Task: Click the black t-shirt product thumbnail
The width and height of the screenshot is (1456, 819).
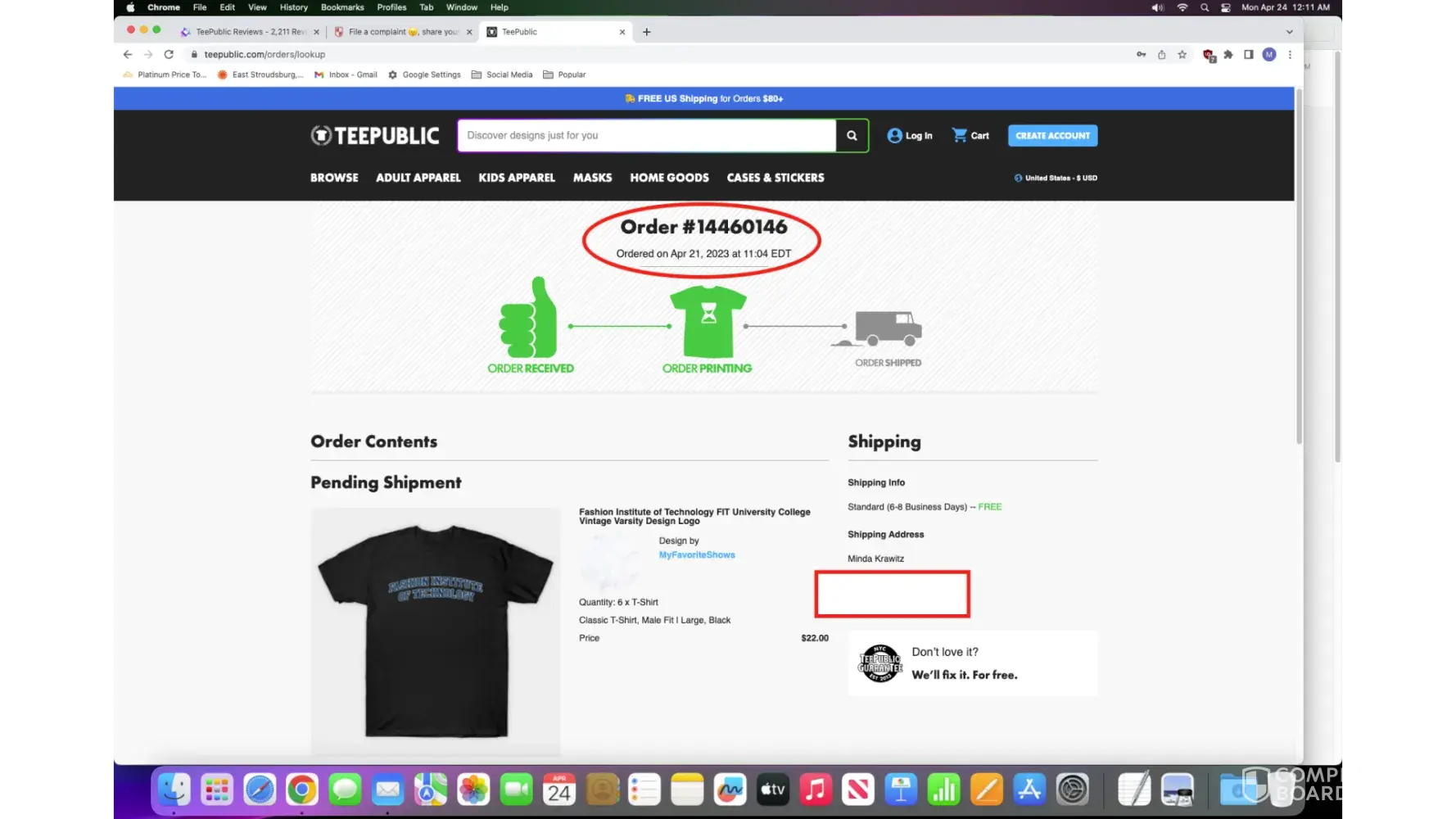Action: [436, 631]
